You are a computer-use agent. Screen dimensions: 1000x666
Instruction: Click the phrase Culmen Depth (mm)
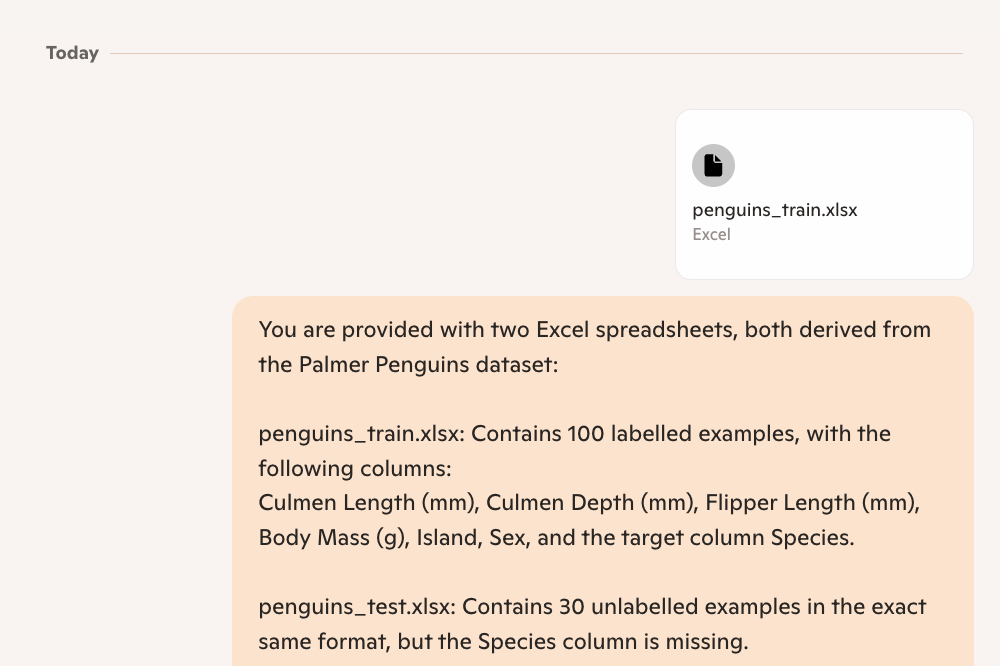[592, 503]
